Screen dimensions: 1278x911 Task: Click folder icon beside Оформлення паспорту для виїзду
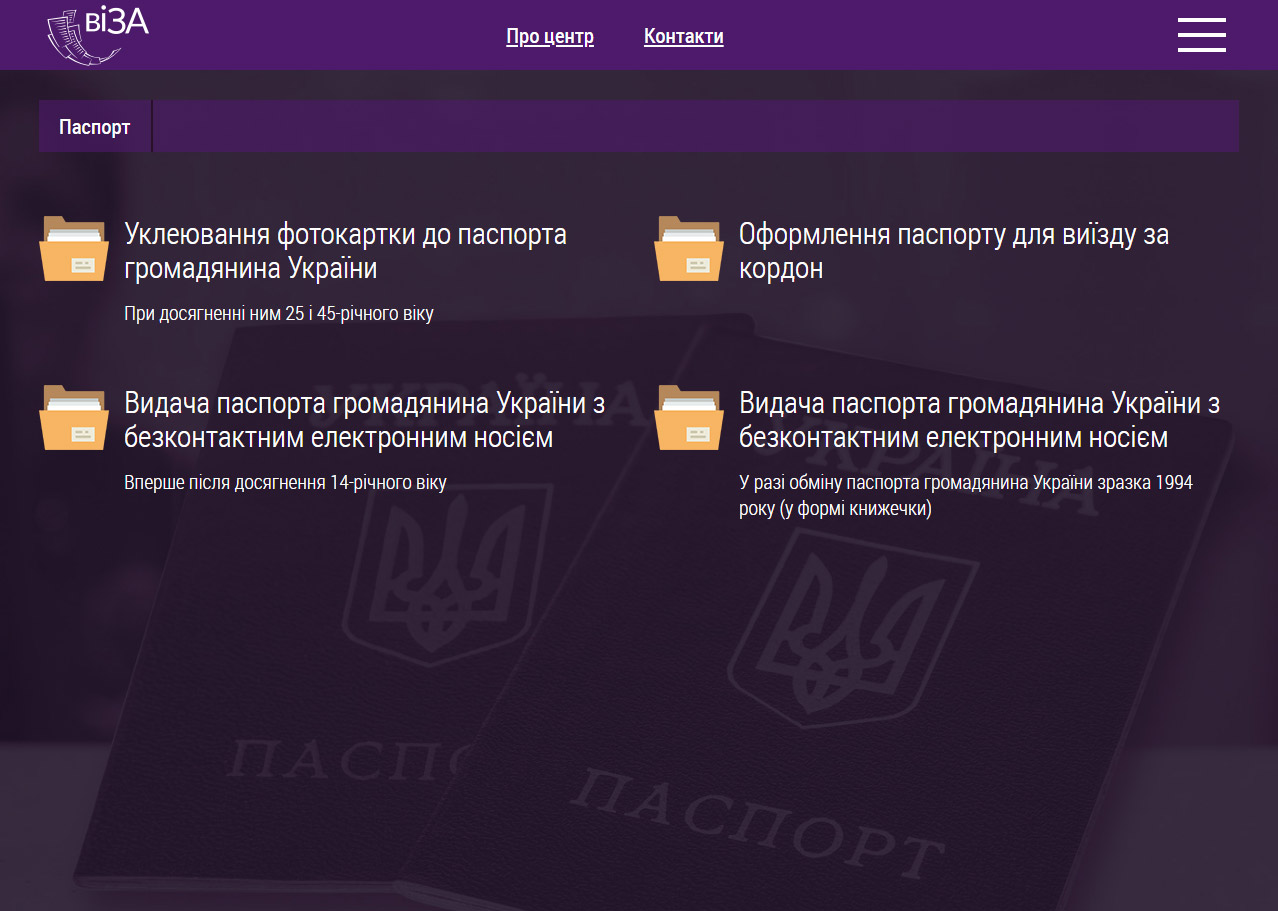[x=689, y=249]
